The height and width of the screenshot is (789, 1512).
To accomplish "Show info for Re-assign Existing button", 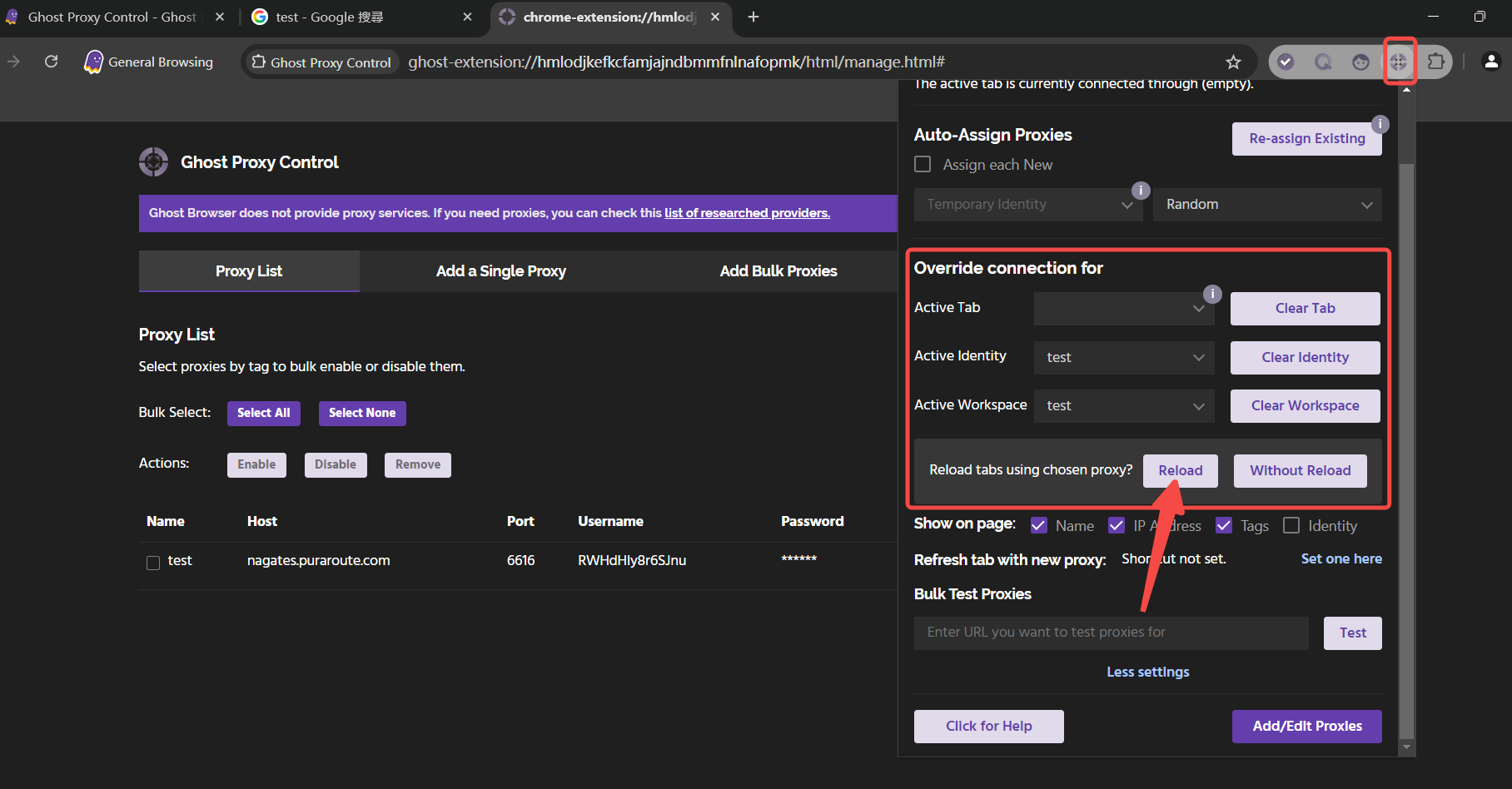I will click(1380, 124).
